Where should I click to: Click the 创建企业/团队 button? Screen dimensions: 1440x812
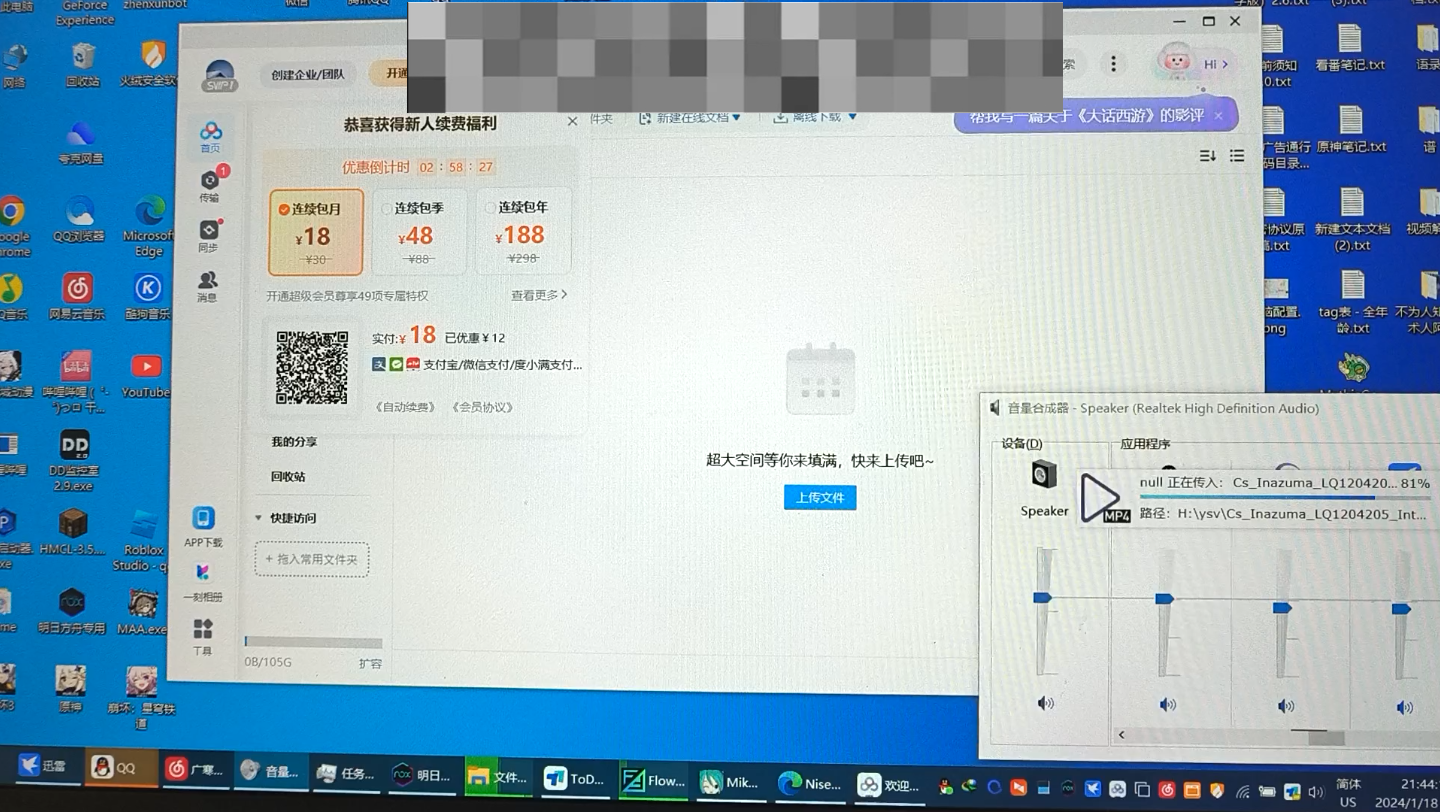pyautogui.click(x=308, y=74)
